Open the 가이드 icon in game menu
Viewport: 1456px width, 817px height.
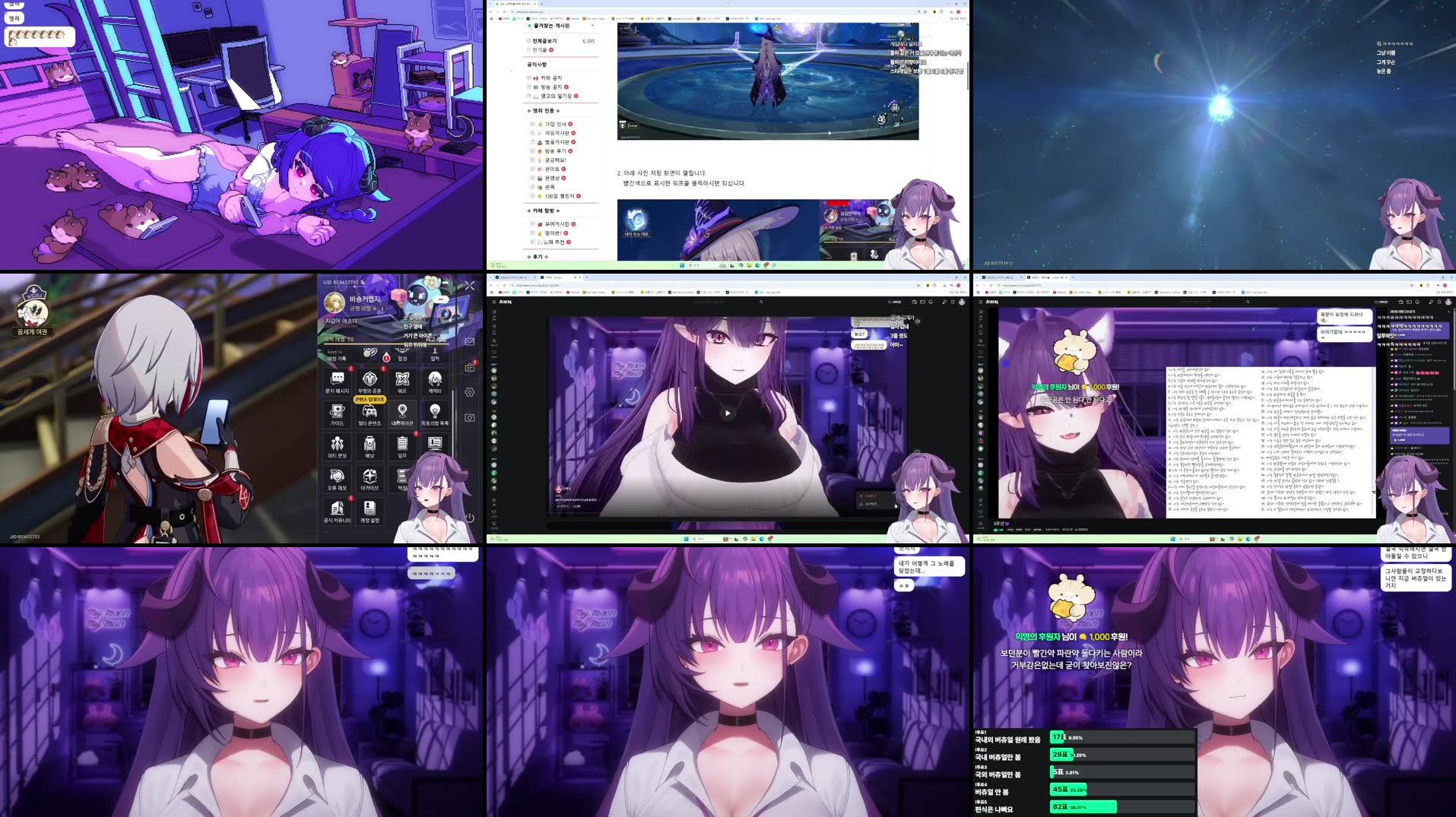tap(338, 414)
